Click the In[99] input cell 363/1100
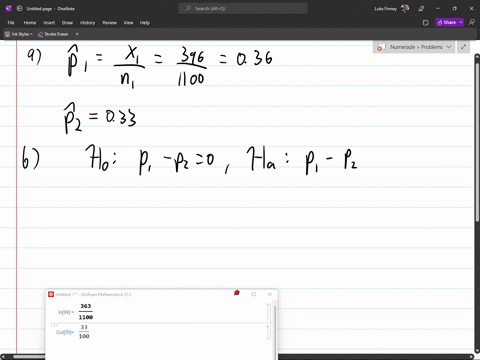The image size is (480, 360). pos(86,312)
